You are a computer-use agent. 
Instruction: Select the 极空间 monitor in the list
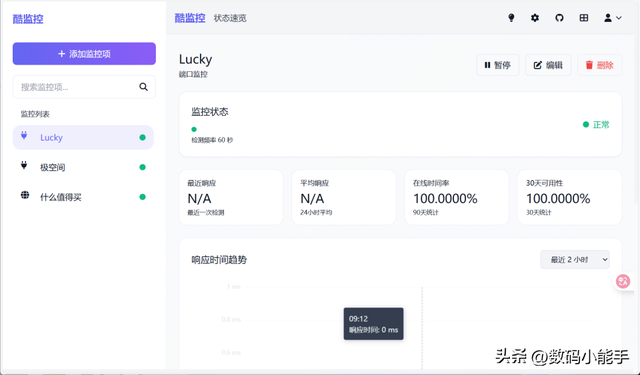click(83, 167)
